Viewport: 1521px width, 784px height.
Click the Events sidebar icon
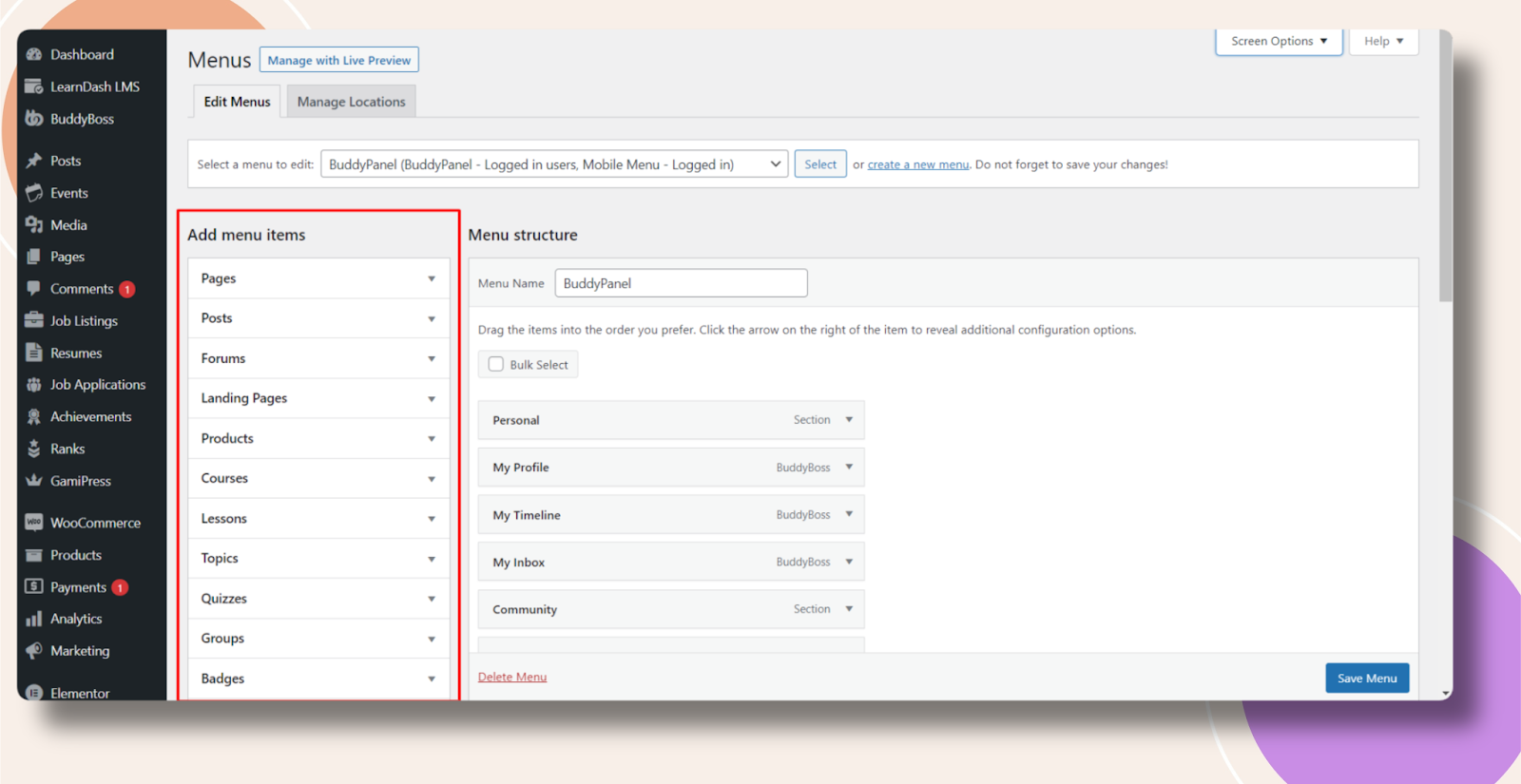coord(34,193)
